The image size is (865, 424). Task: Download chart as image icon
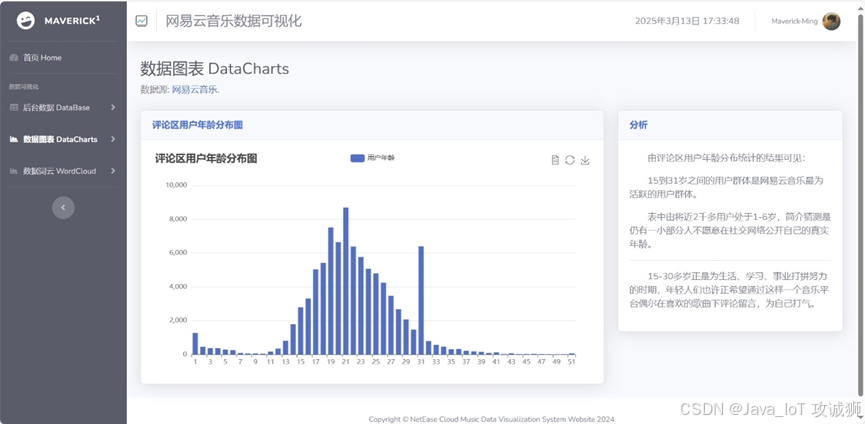click(x=585, y=160)
